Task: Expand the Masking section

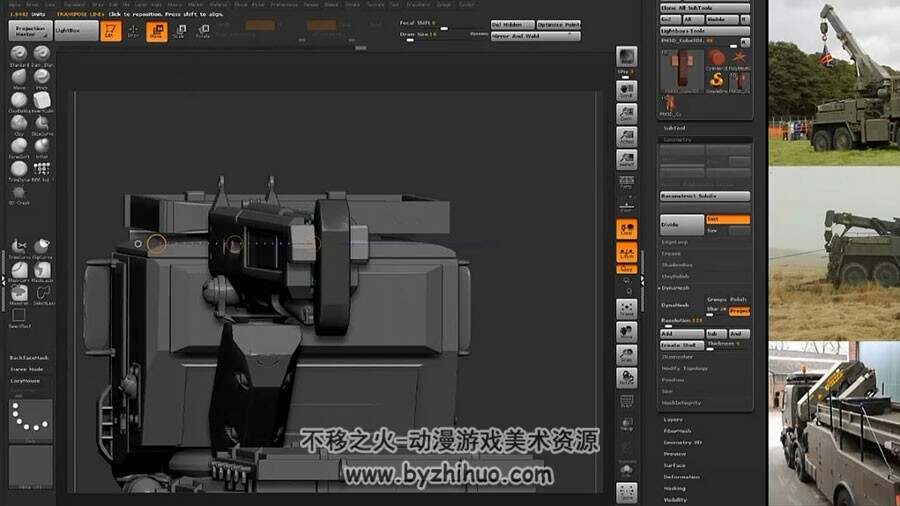Action: [x=674, y=488]
